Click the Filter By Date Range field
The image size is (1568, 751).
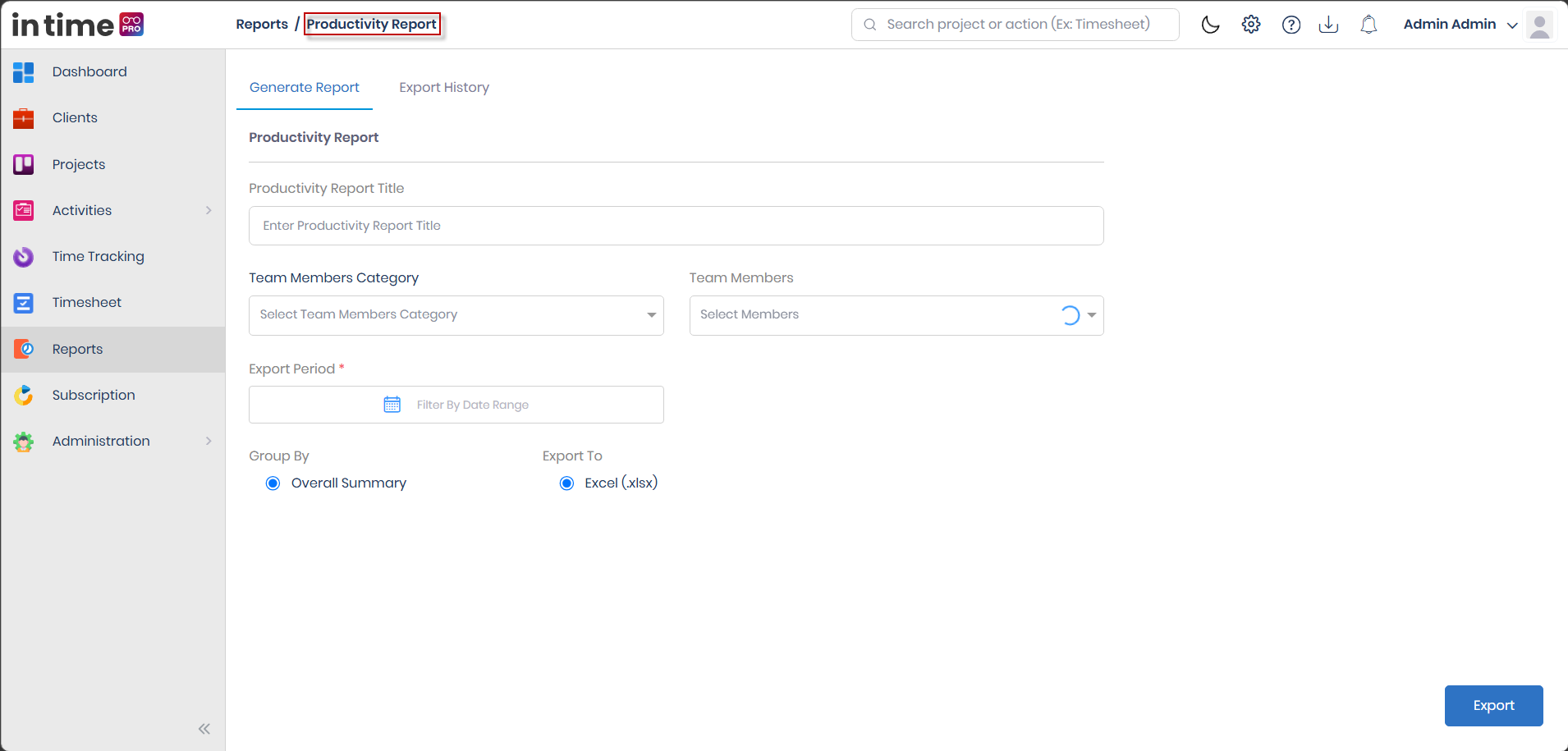(456, 405)
